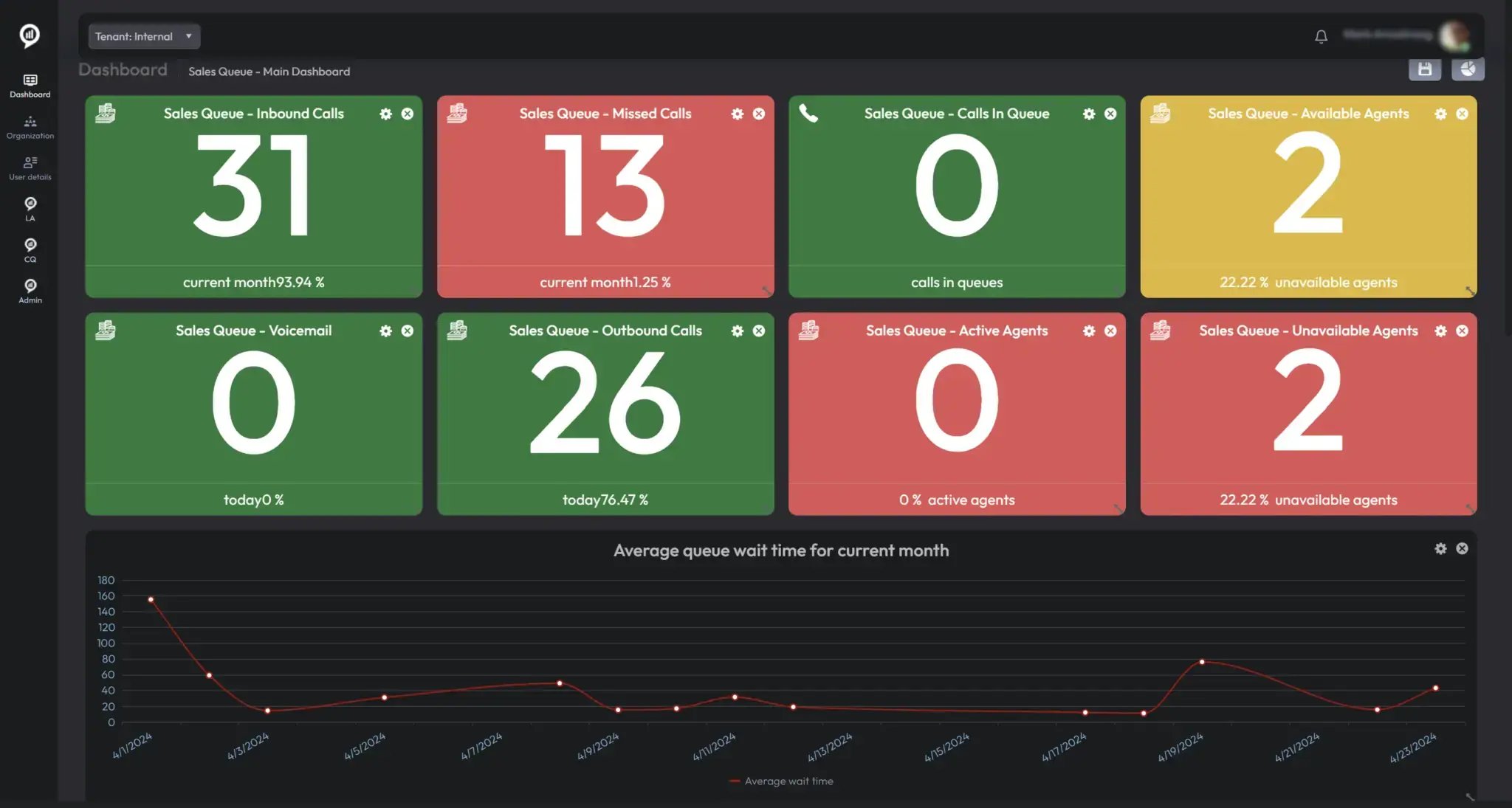Image resolution: width=1512 pixels, height=808 pixels.
Task: Remove the Average queue wait time chart
Action: tap(1462, 548)
